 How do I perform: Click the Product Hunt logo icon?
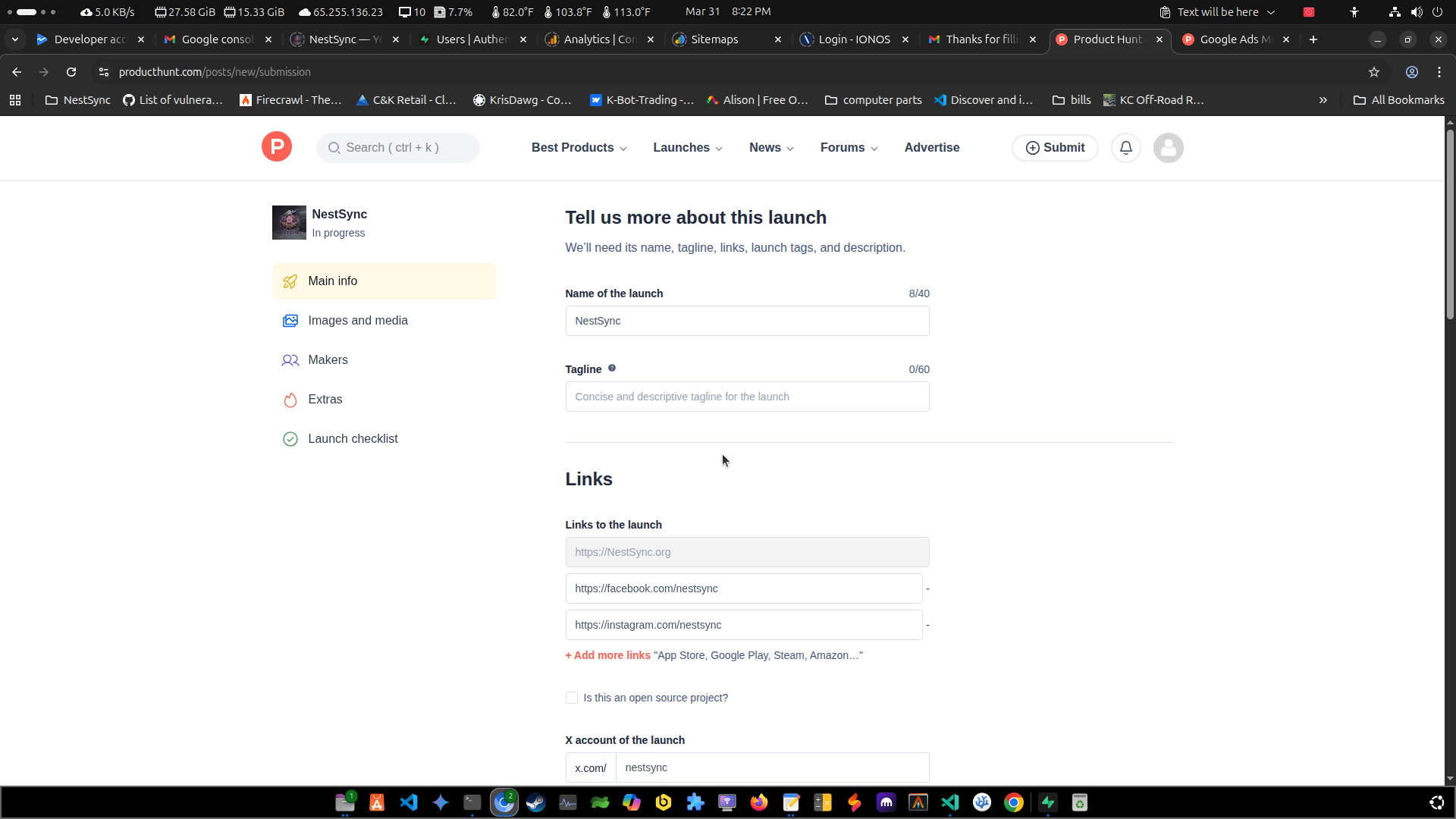[x=277, y=147]
